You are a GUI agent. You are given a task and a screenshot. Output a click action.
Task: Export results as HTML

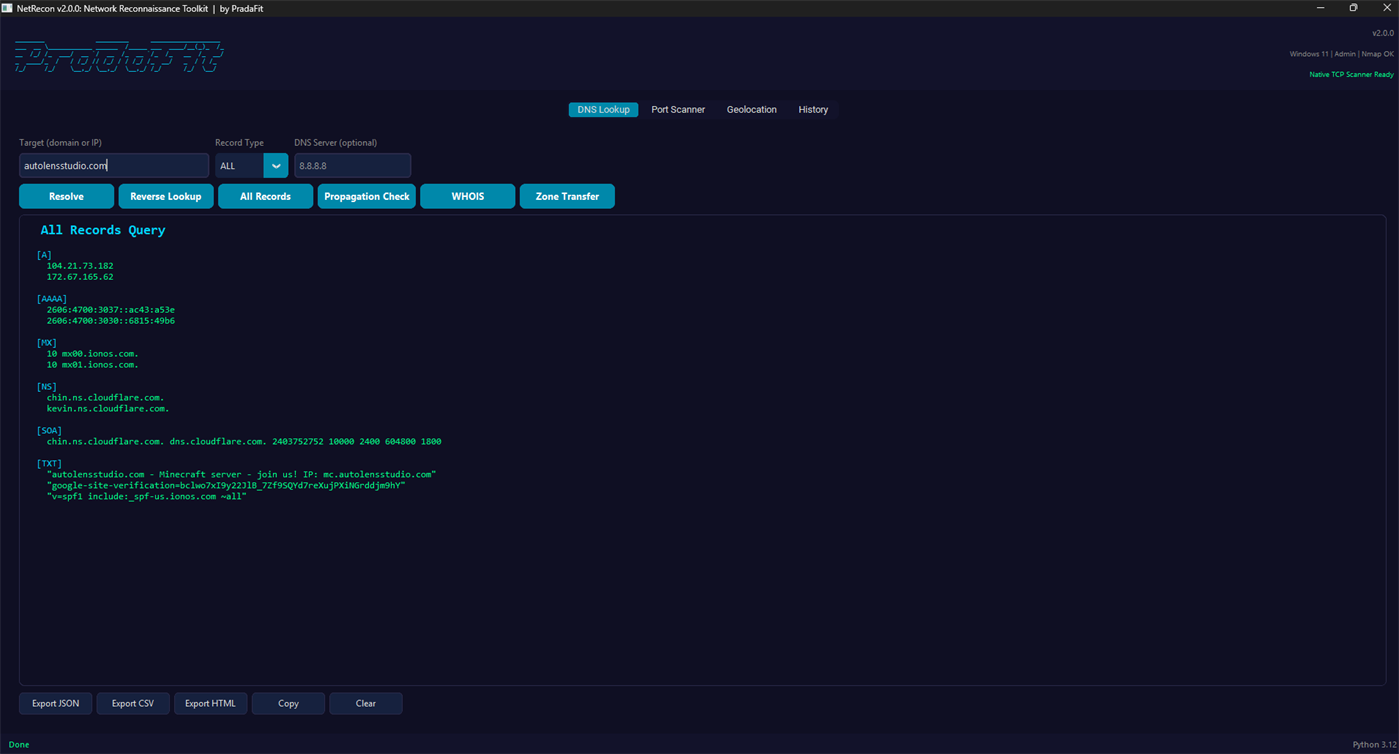coord(210,703)
